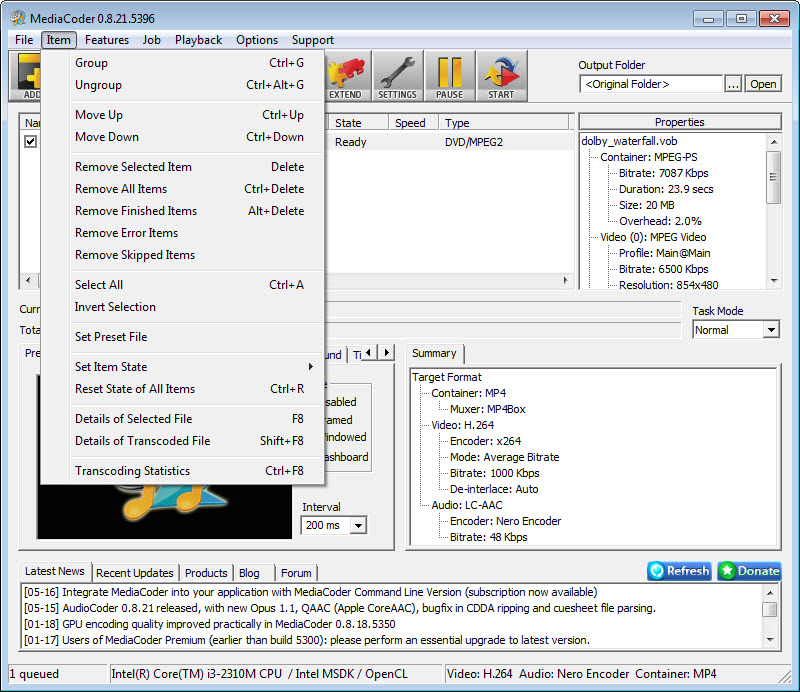The image size is (800, 692).
Task: Click the Output Folder text field
Action: 650,84
